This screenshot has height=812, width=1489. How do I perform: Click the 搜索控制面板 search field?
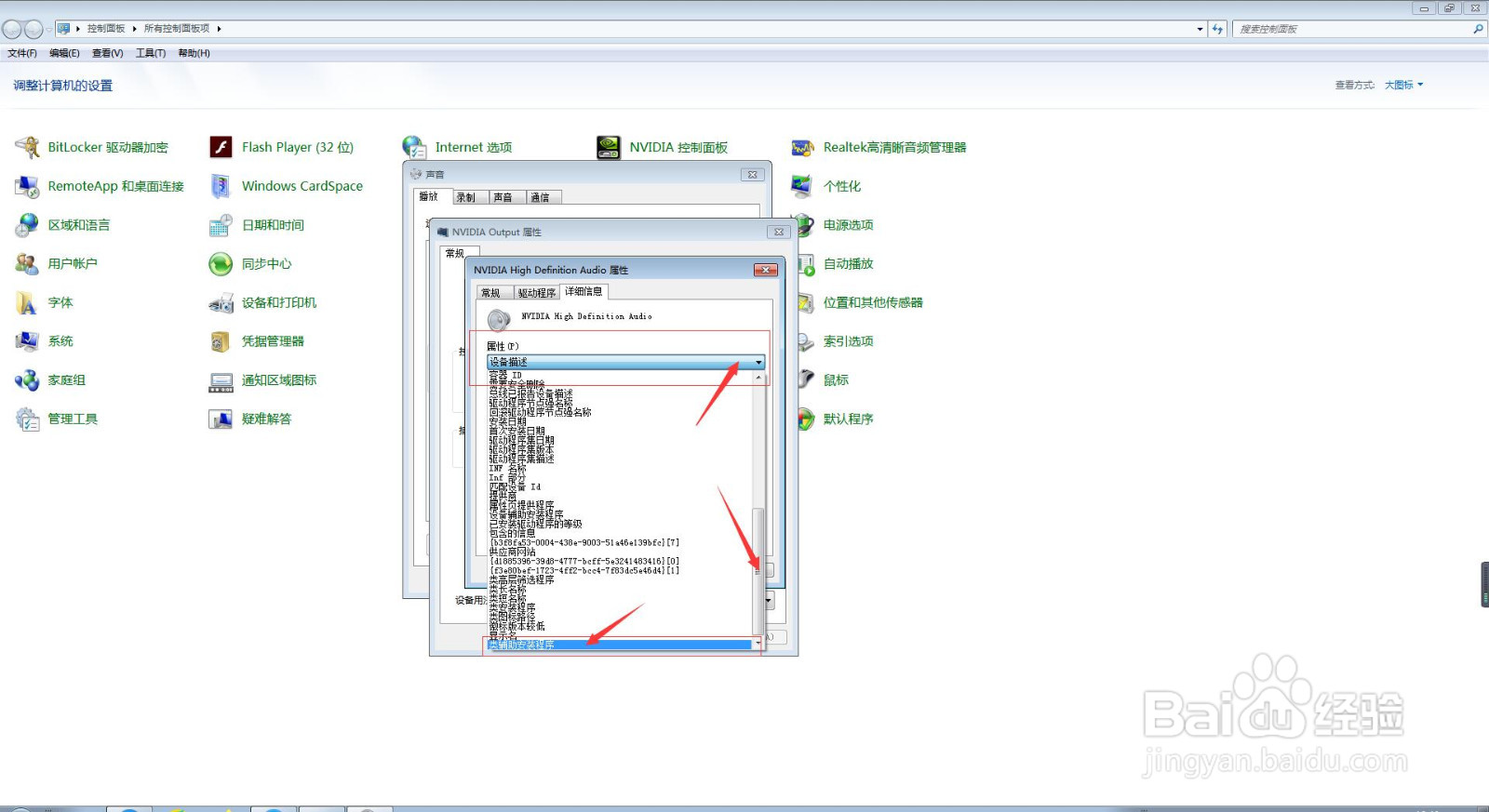[x=1357, y=29]
